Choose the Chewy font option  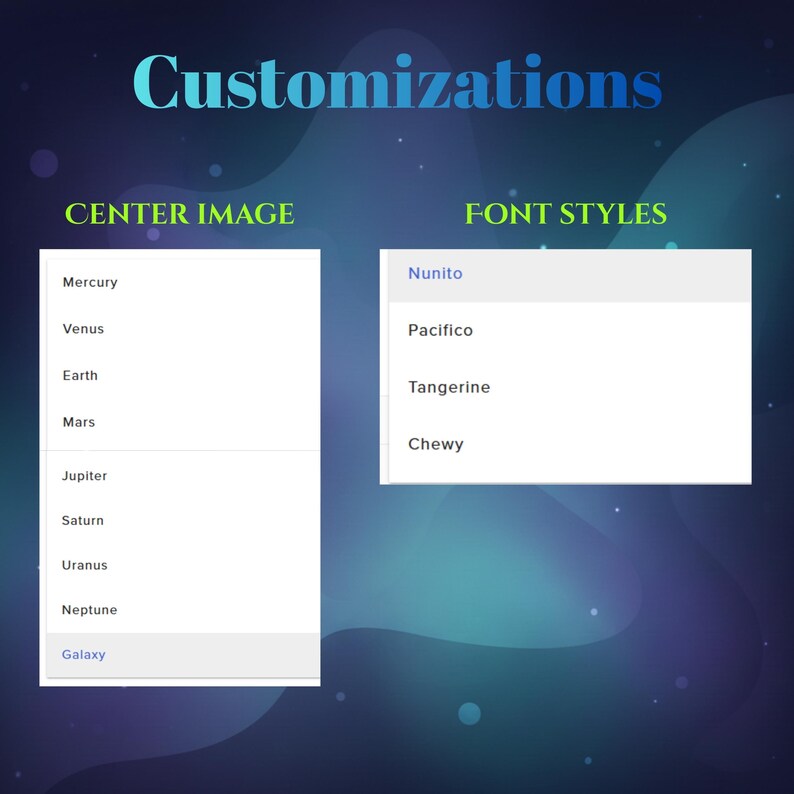(570, 444)
